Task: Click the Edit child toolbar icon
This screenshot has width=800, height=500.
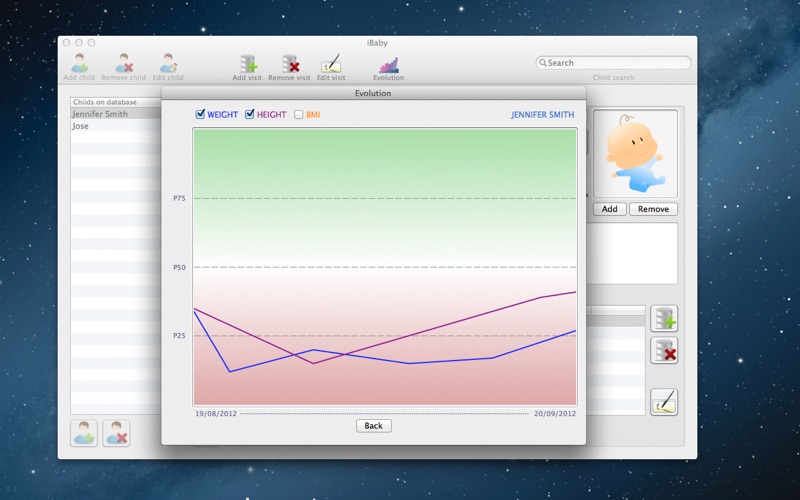Action: tap(168, 63)
